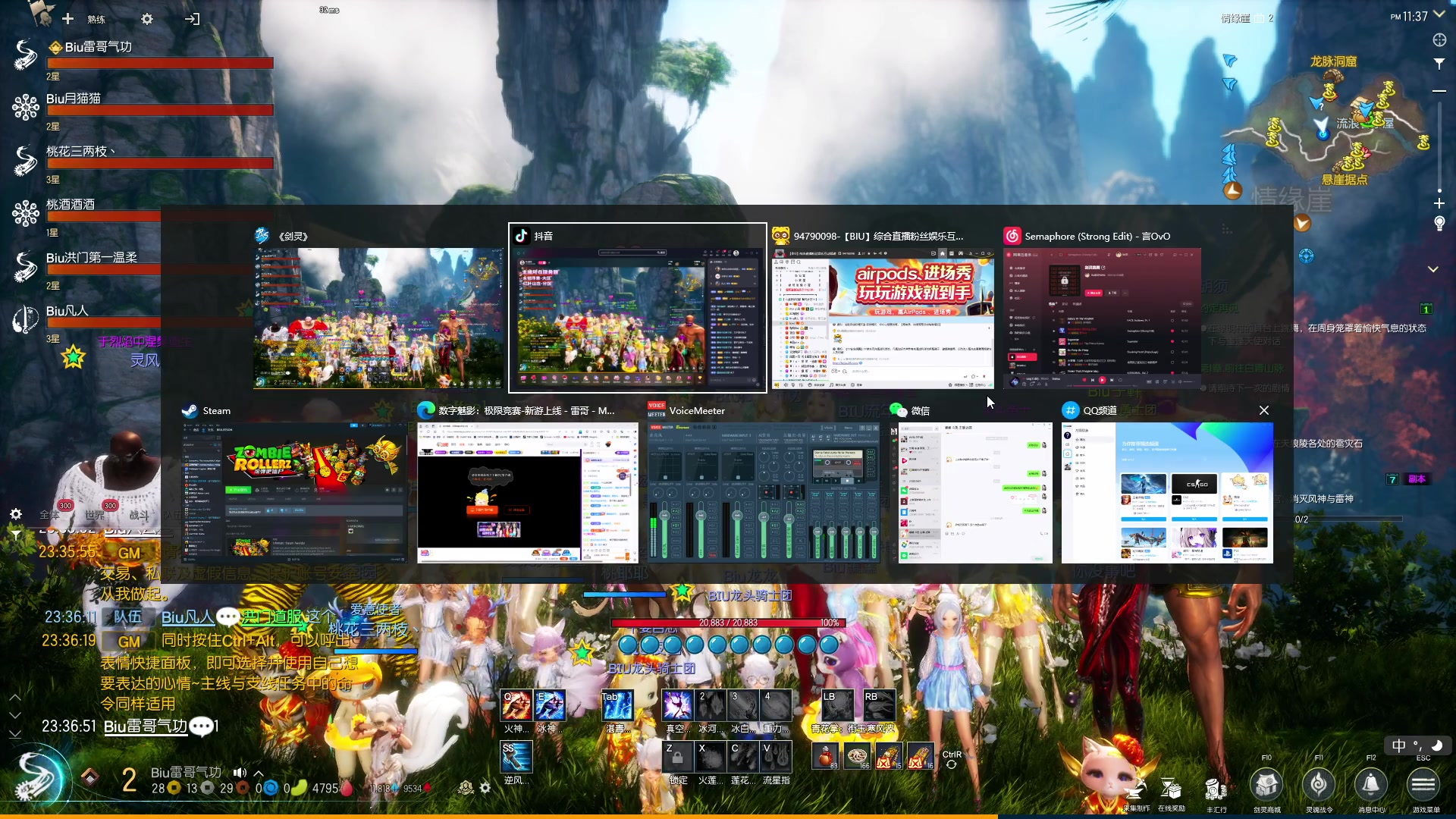The image size is (1456, 819).
Task: Expand the chevron next to the speaker icon
Action: (259, 773)
